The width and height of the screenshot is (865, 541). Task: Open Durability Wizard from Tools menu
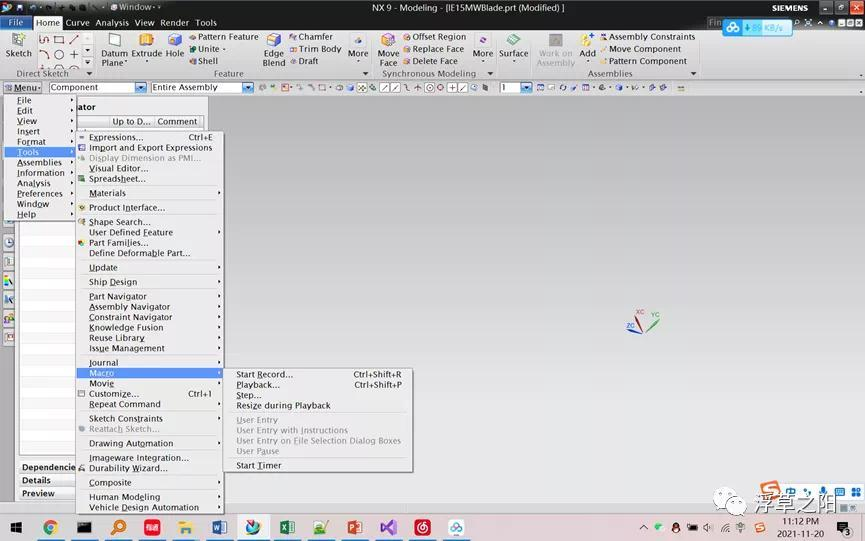click(149, 468)
